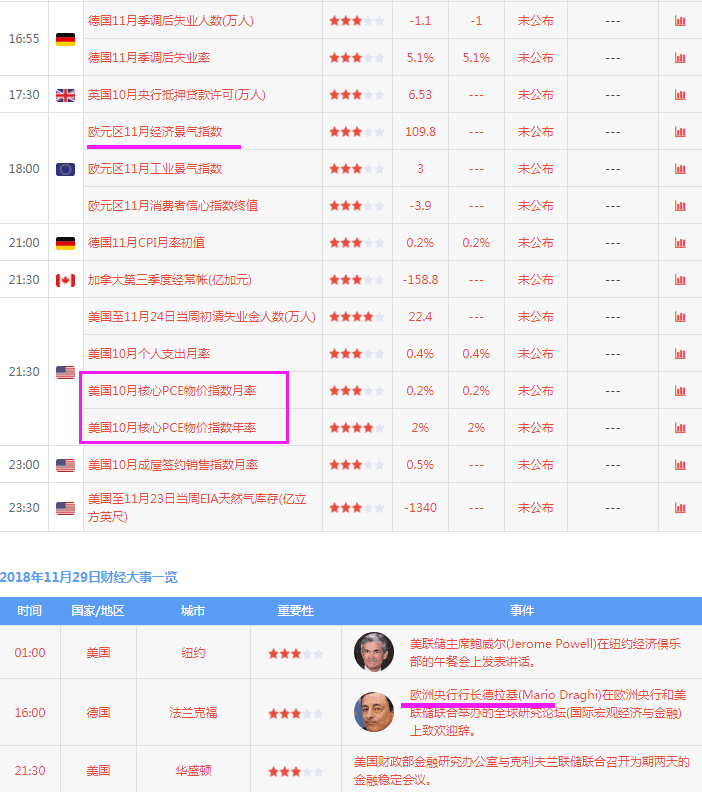
Task: Click chart icon for 德国11月CPI月率初值 row
Action: [x=680, y=243]
